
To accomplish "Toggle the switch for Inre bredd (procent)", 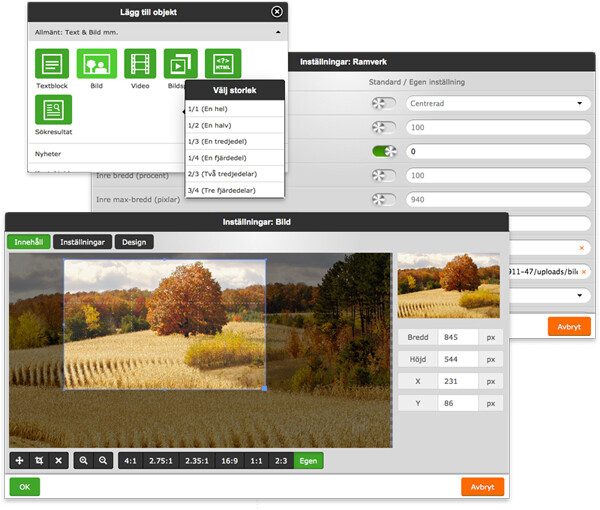I will click(x=384, y=176).
